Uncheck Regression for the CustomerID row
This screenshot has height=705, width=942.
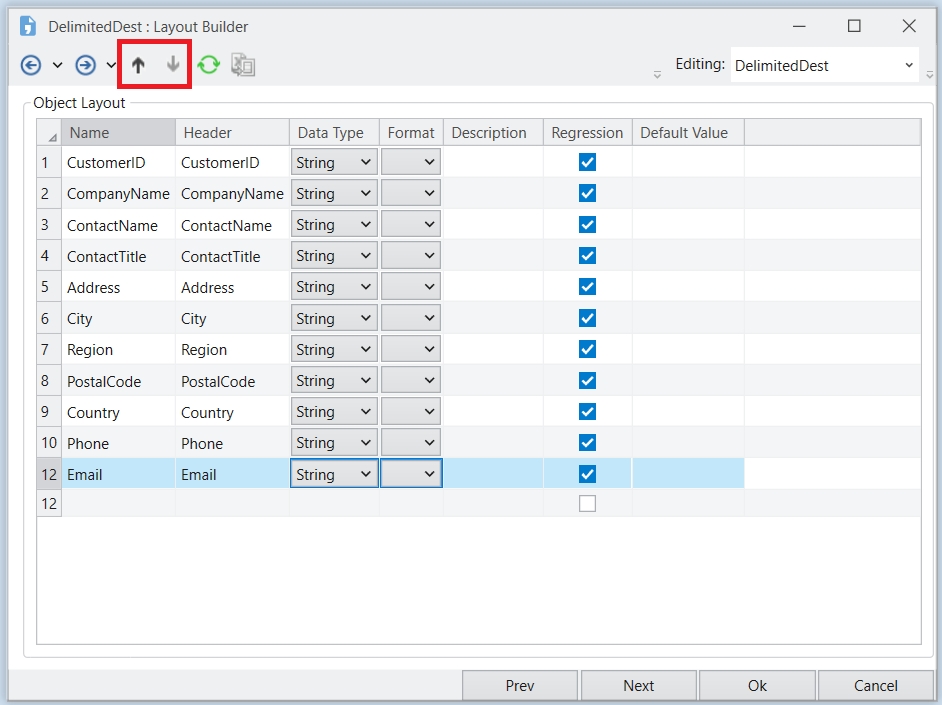click(x=587, y=162)
